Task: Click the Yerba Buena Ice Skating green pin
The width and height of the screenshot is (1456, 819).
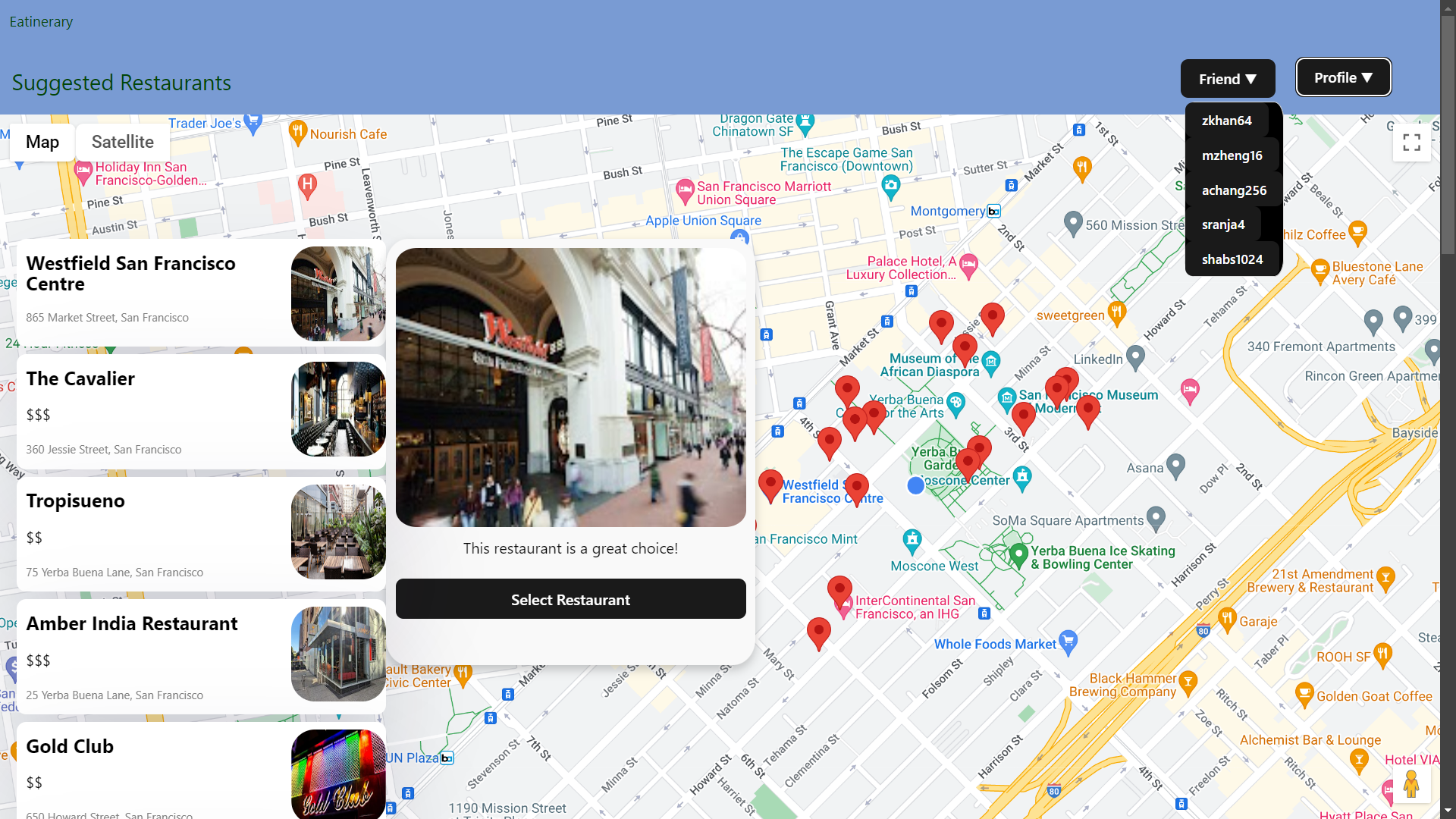Action: pyautogui.click(x=1018, y=554)
